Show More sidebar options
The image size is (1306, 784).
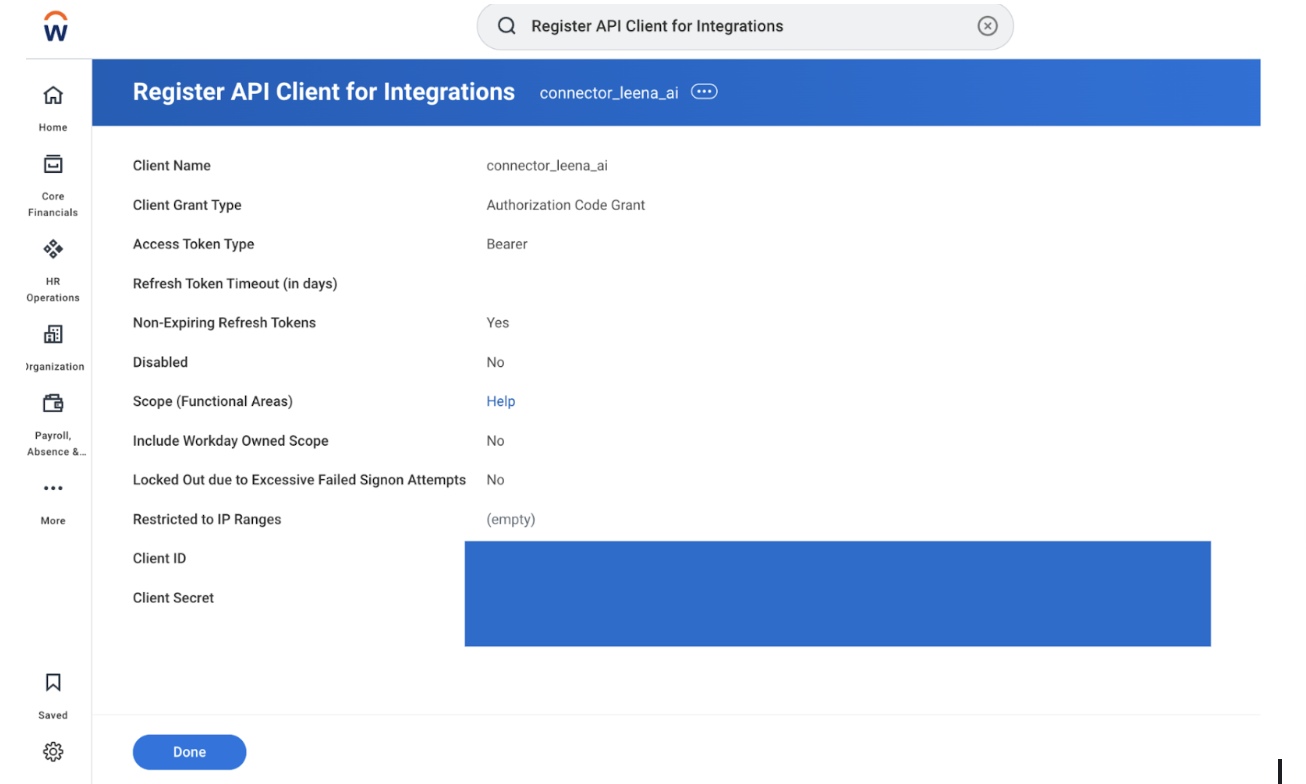(53, 503)
